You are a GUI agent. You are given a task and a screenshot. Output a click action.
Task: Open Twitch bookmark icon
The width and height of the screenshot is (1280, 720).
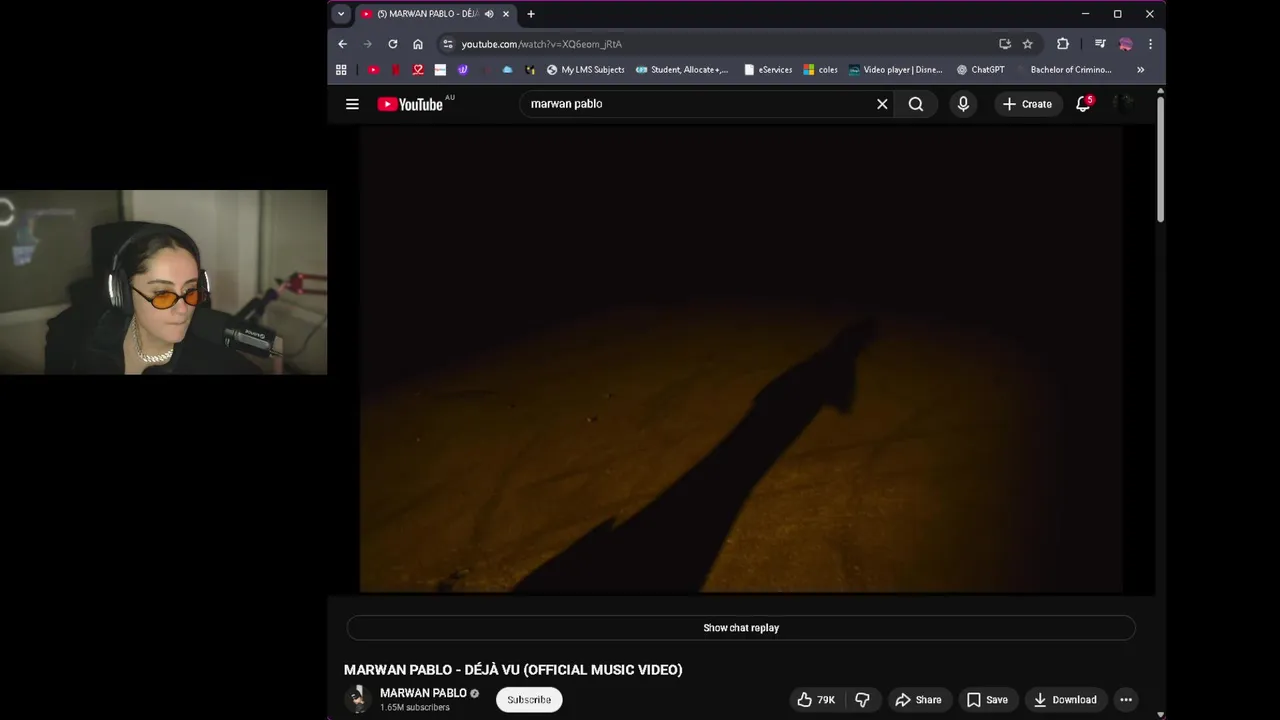[x=462, y=70]
